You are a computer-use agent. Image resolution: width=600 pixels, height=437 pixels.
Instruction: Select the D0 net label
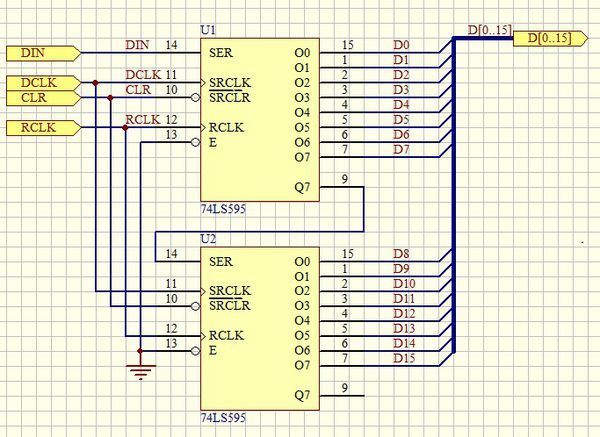coord(400,45)
